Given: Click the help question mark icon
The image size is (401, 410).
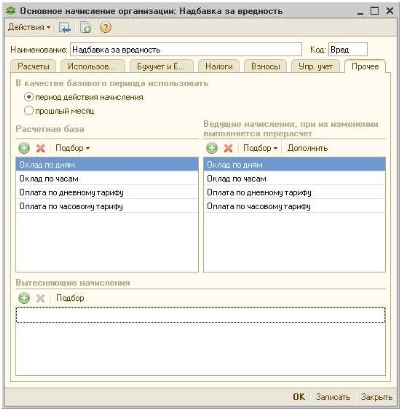Looking at the screenshot, I should click(105, 27).
